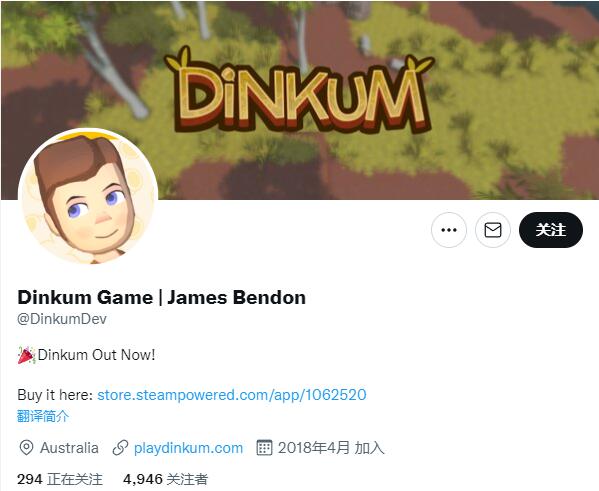Visit the playdinkum.com website link
This screenshot has width=599, height=491.
tap(188, 448)
